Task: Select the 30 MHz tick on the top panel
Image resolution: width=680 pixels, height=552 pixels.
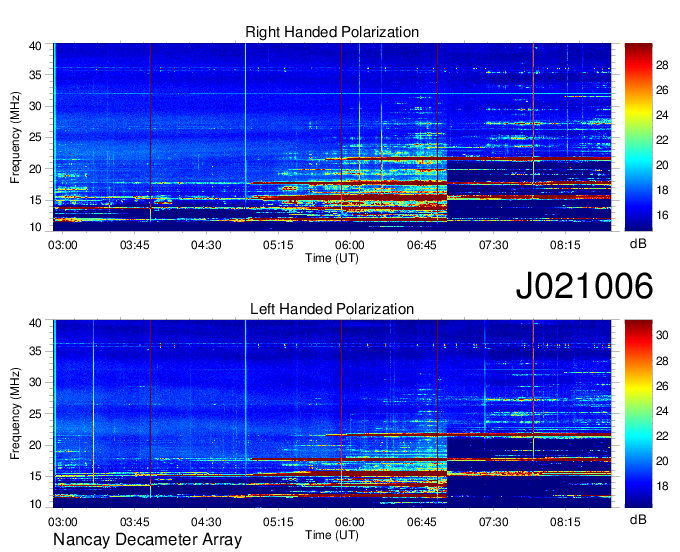Action: (35, 106)
